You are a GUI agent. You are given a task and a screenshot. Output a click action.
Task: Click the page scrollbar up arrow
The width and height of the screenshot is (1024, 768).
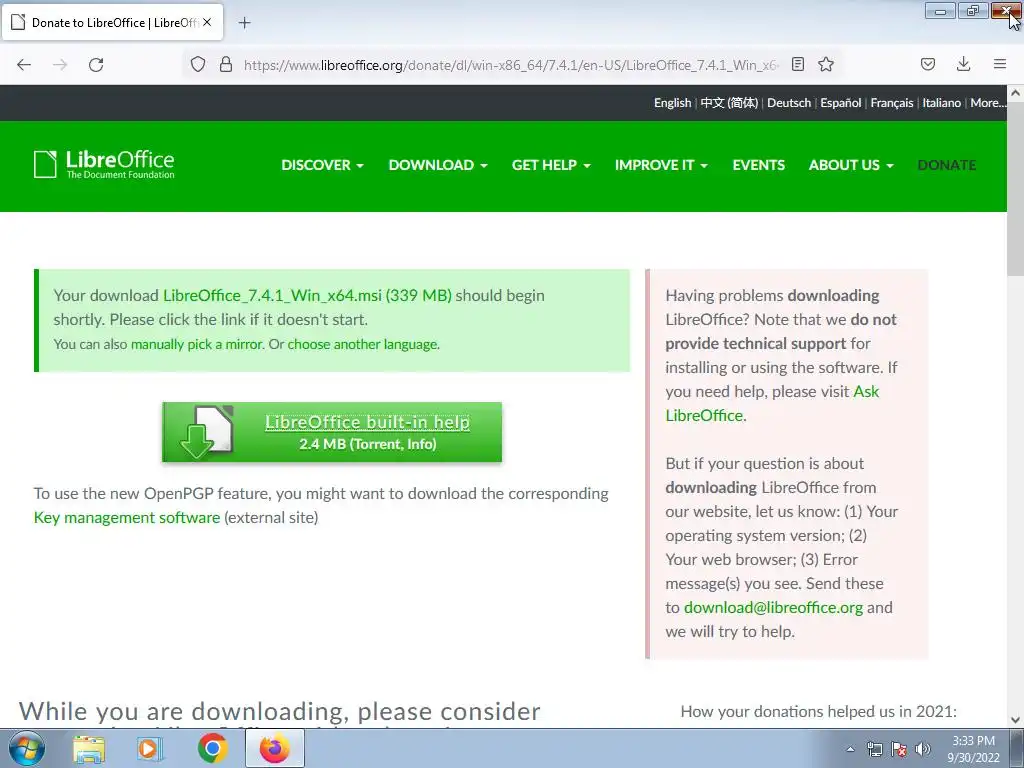pyautogui.click(x=1016, y=93)
